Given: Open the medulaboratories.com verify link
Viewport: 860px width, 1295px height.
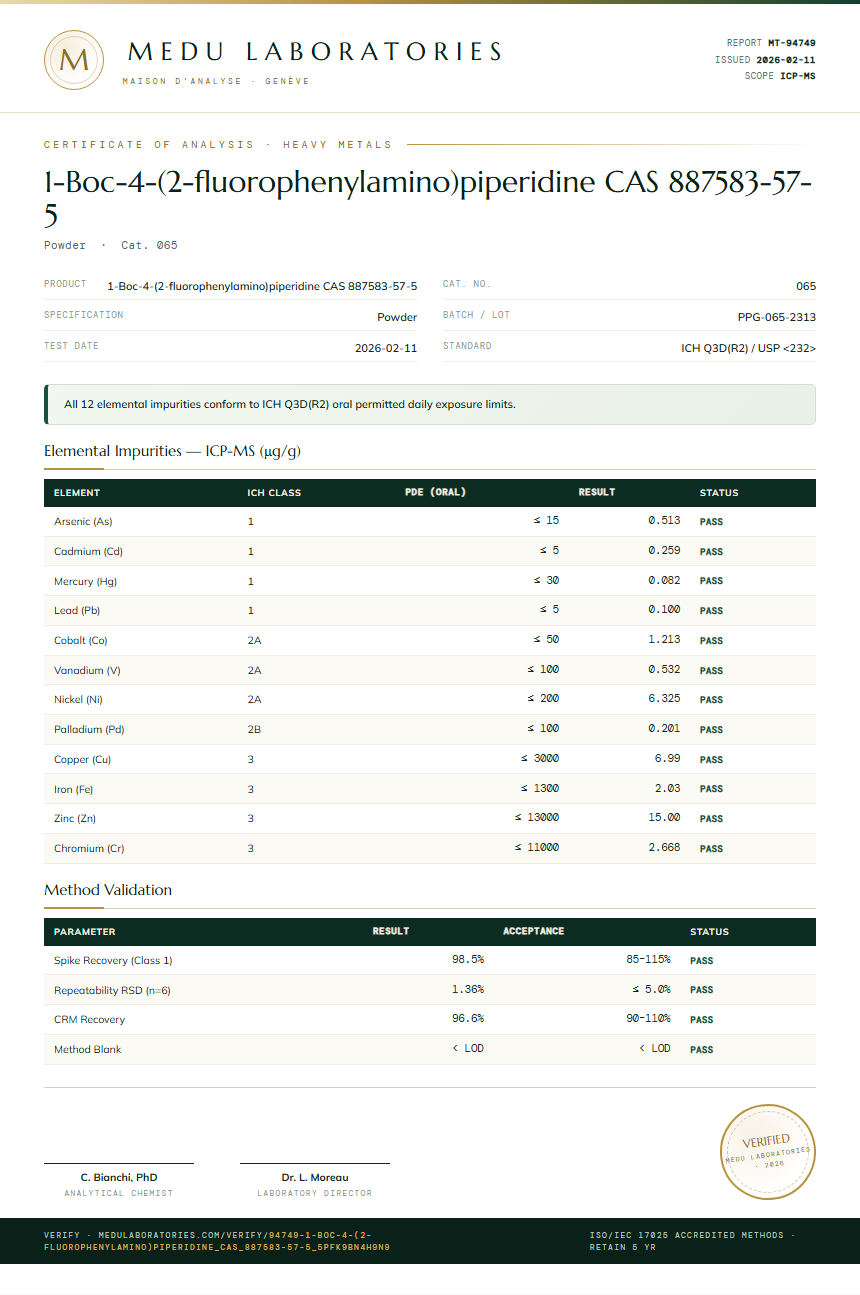Looking at the screenshot, I should tap(217, 1241).
